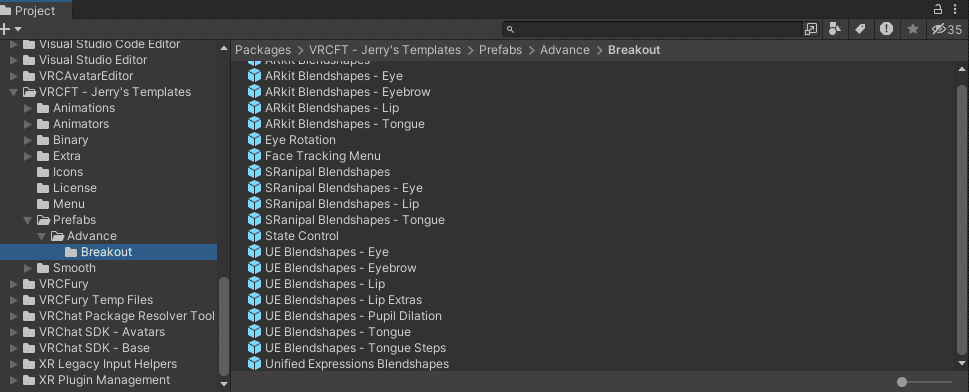Toggle the Project window lock icon
969x392 pixels.
[x=937, y=9]
